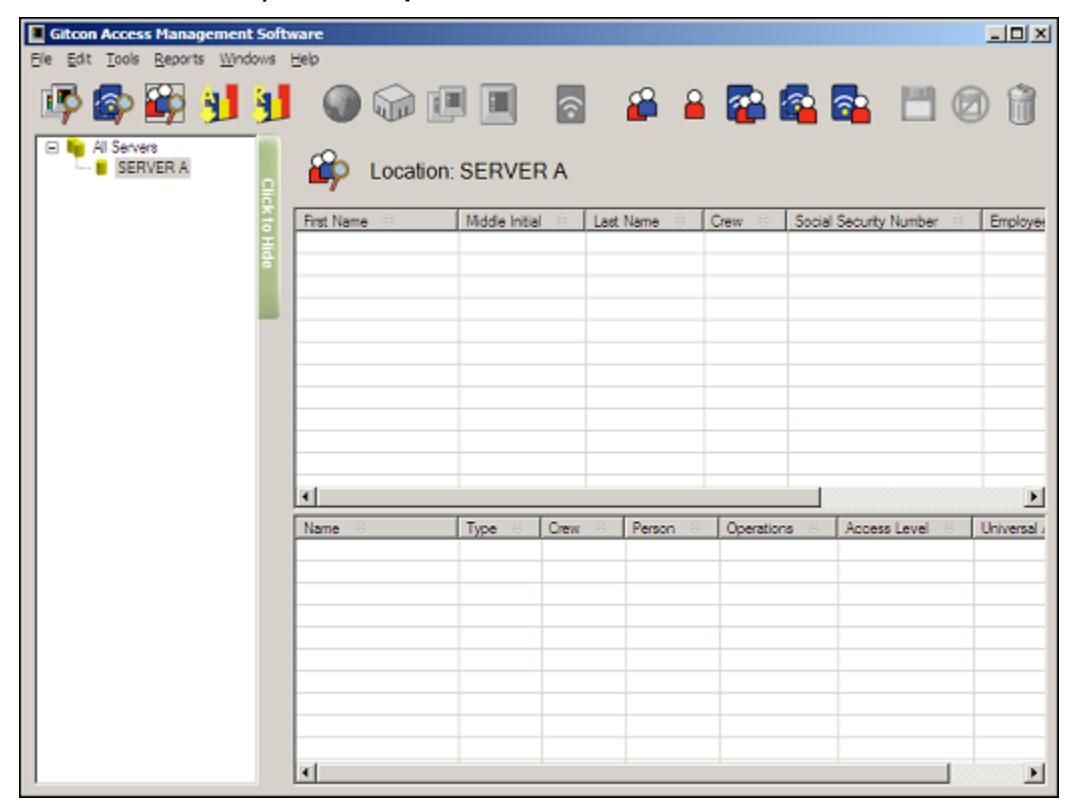
Task: Click the blue card with two people icon
Action: coord(746,104)
